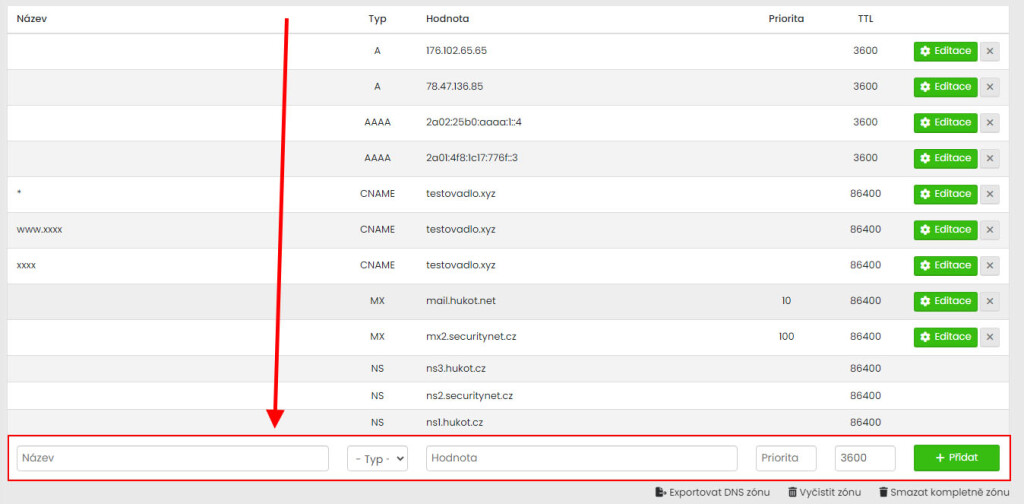Delete the www.xxxx CNAME record

(x=989, y=230)
